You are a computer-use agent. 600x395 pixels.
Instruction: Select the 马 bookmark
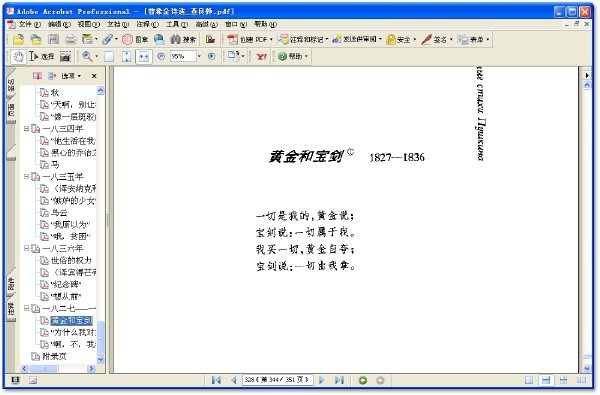pos(55,165)
